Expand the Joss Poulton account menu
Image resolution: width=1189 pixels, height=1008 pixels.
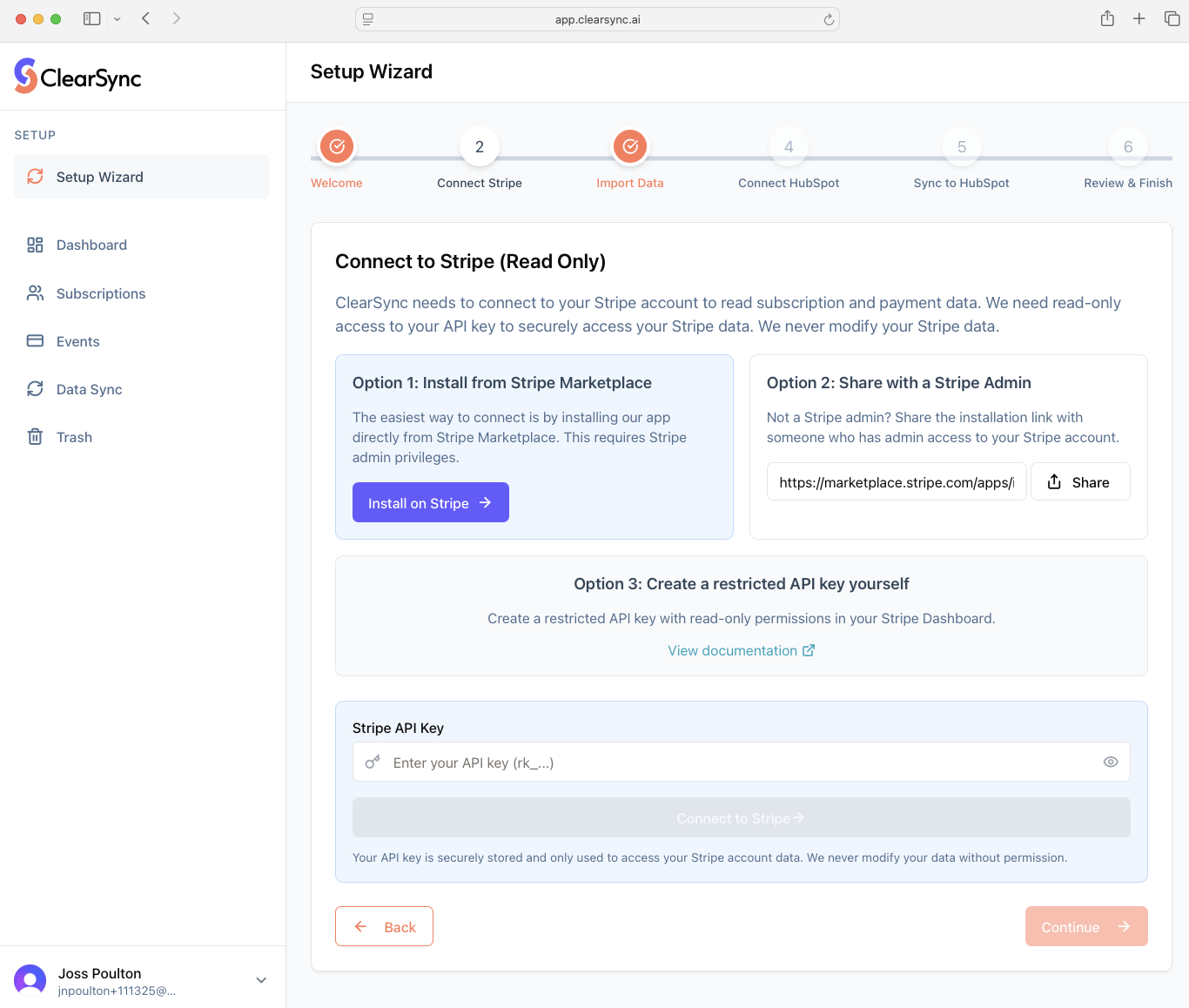pos(261,980)
